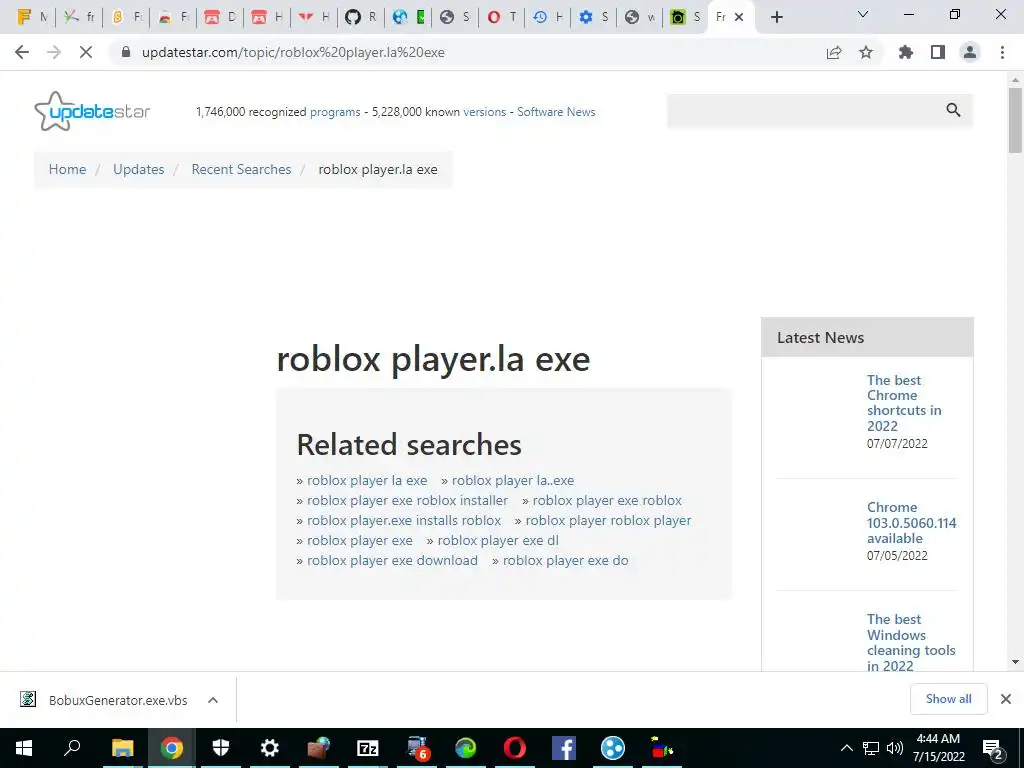
Task: Go to Updates breadcrumb
Action: (x=138, y=169)
